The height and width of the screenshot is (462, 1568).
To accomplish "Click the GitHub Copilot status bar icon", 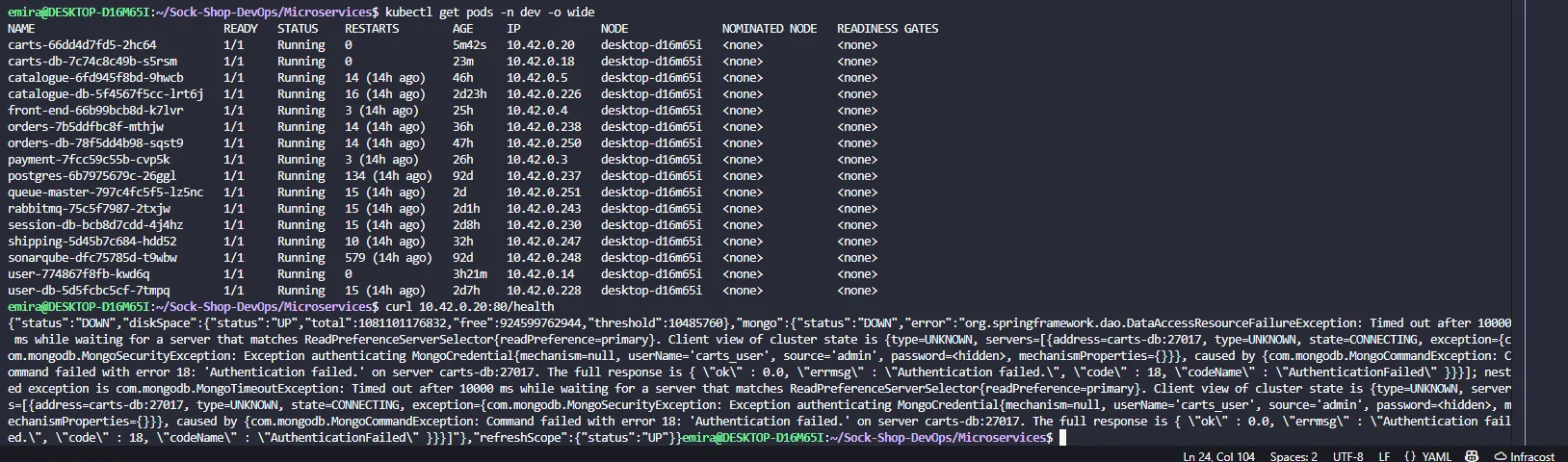I will (1472, 456).
